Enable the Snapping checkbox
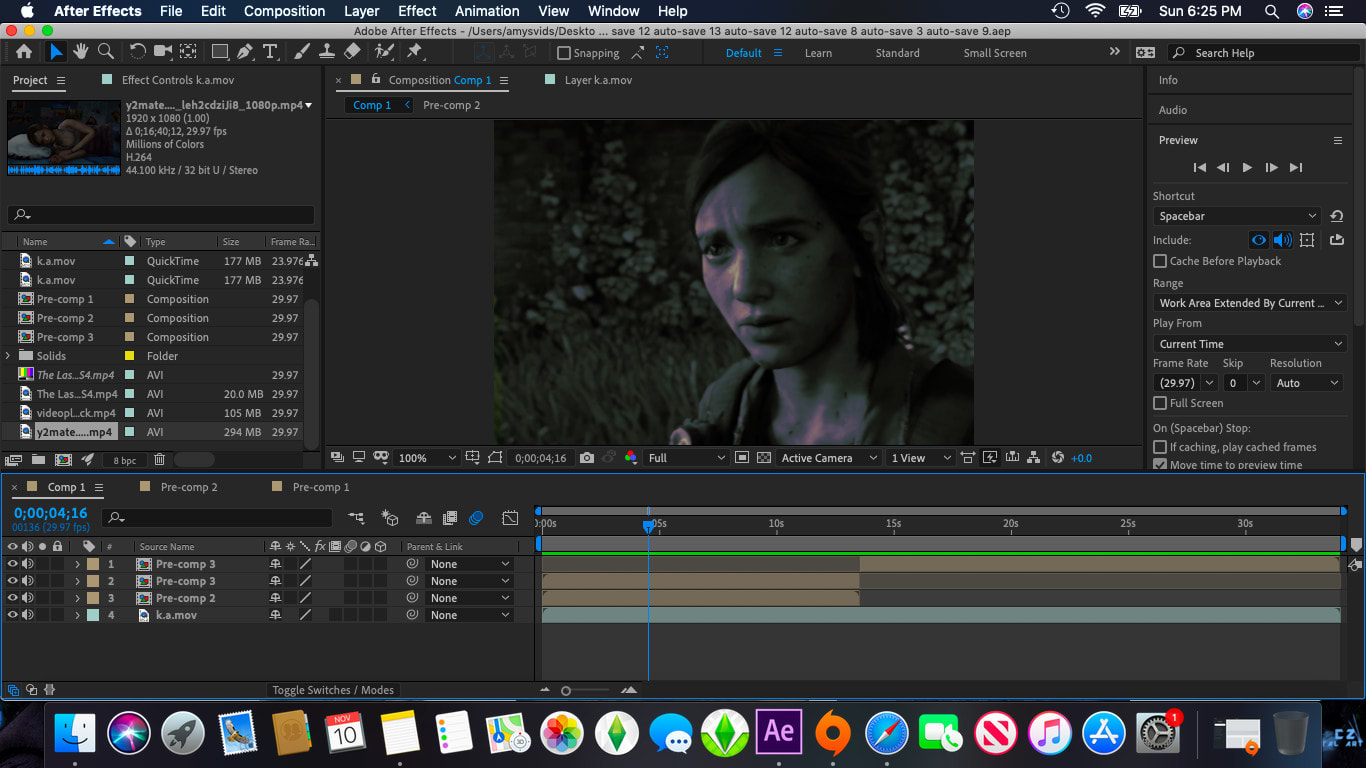1366x768 pixels. click(564, 53)
